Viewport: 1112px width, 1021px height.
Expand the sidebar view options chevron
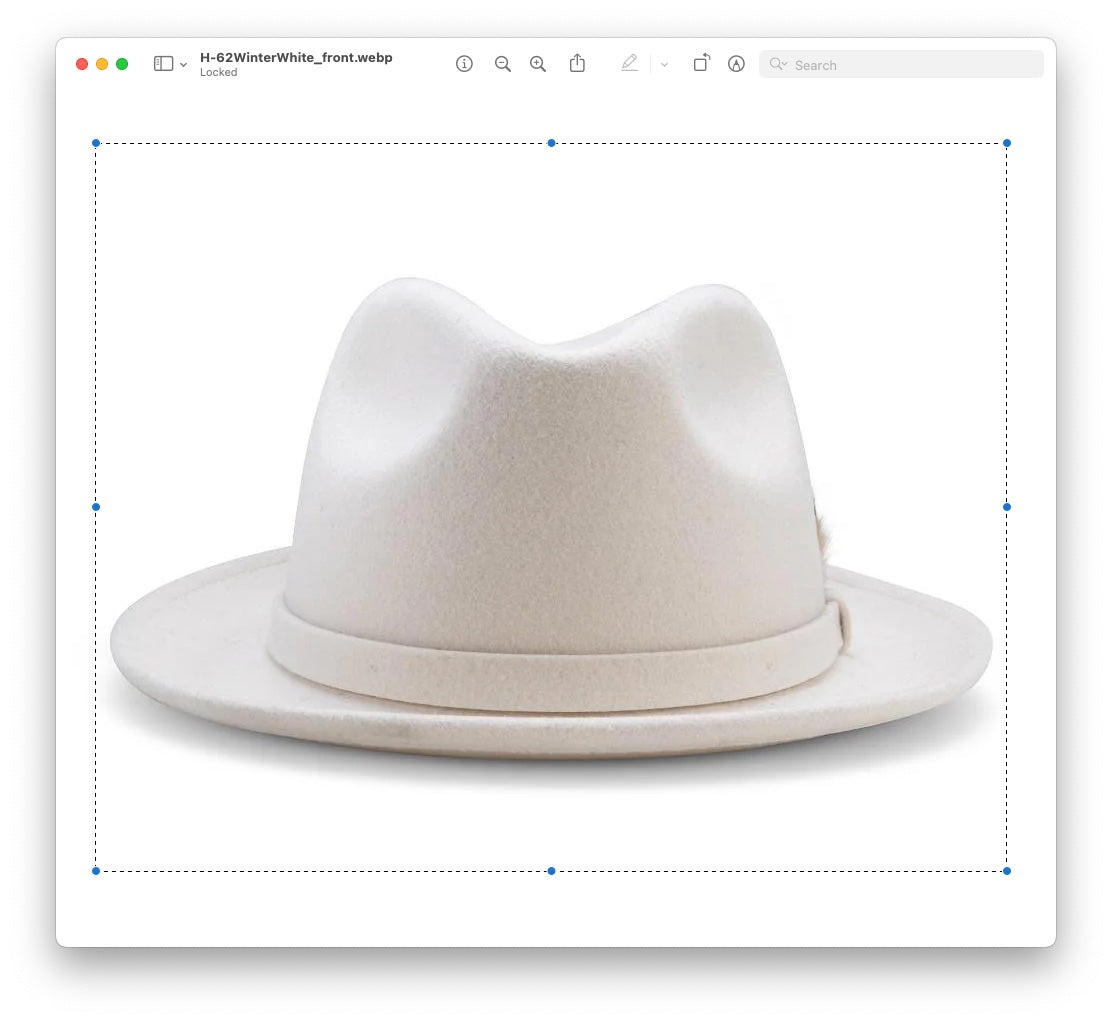click(184, 65)
